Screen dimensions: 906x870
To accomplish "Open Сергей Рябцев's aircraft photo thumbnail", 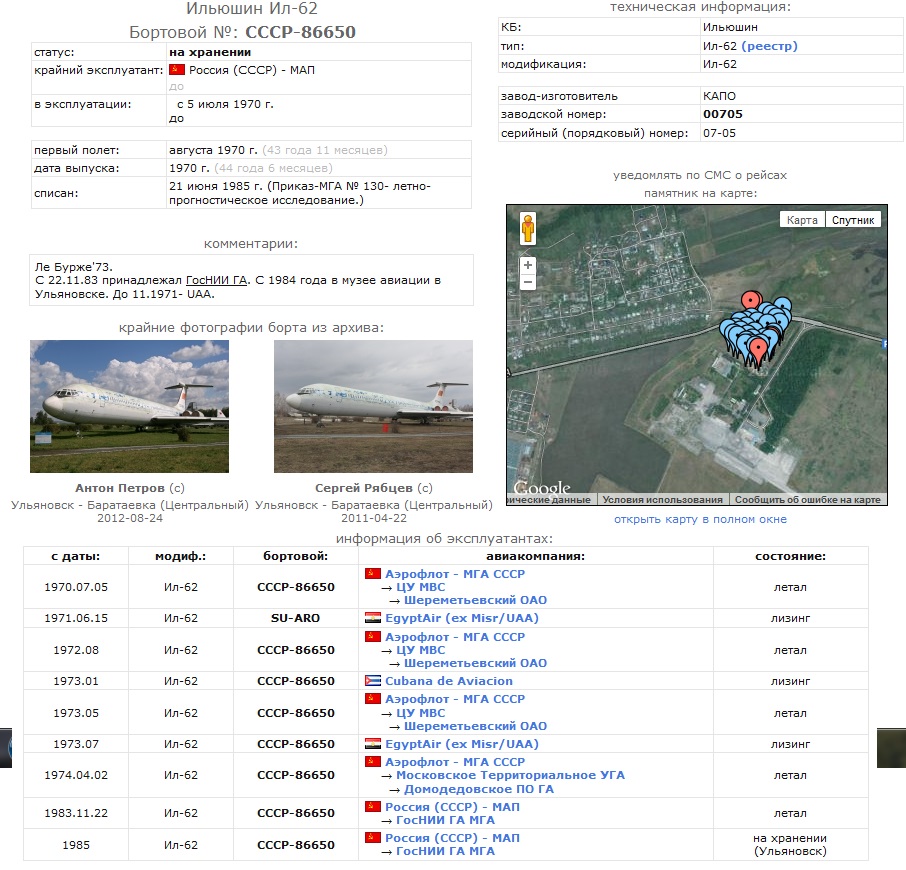I will tap(373, 406).
